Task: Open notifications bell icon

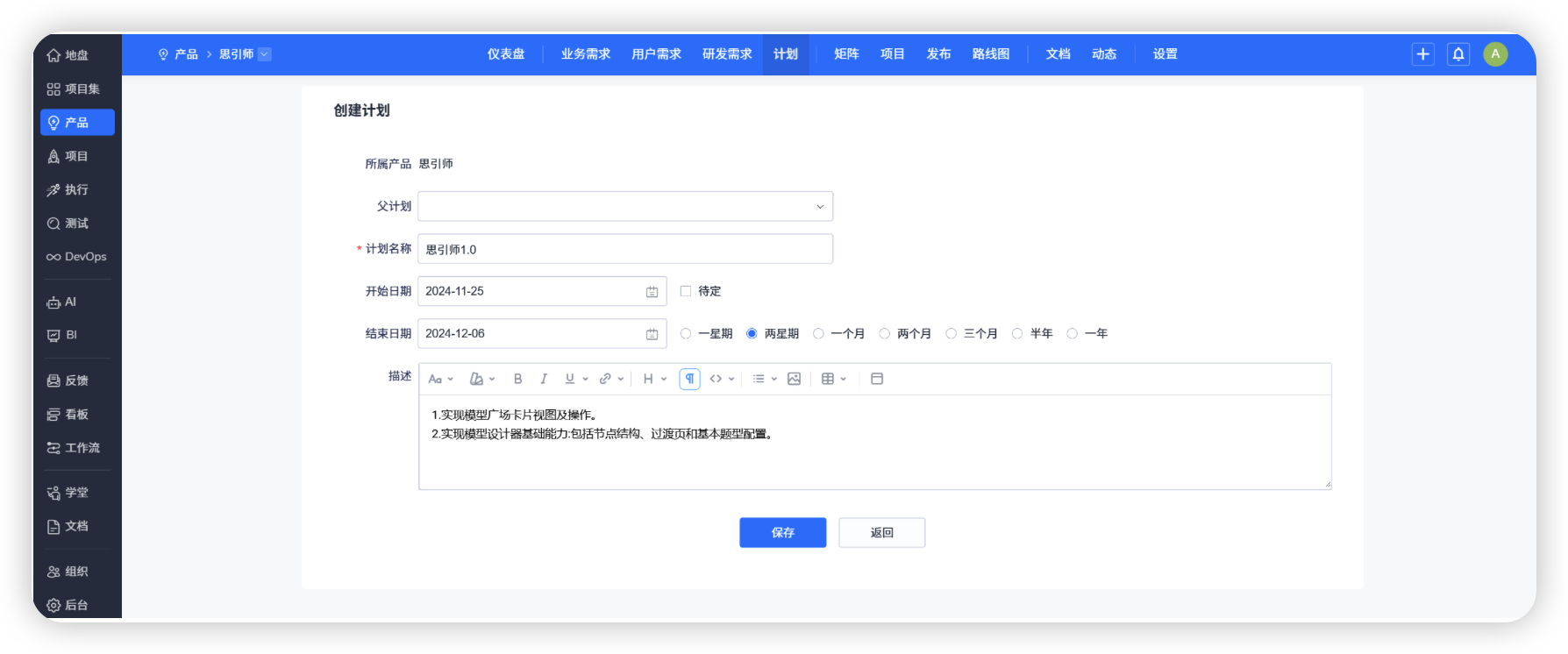Action: point(1458,54)
